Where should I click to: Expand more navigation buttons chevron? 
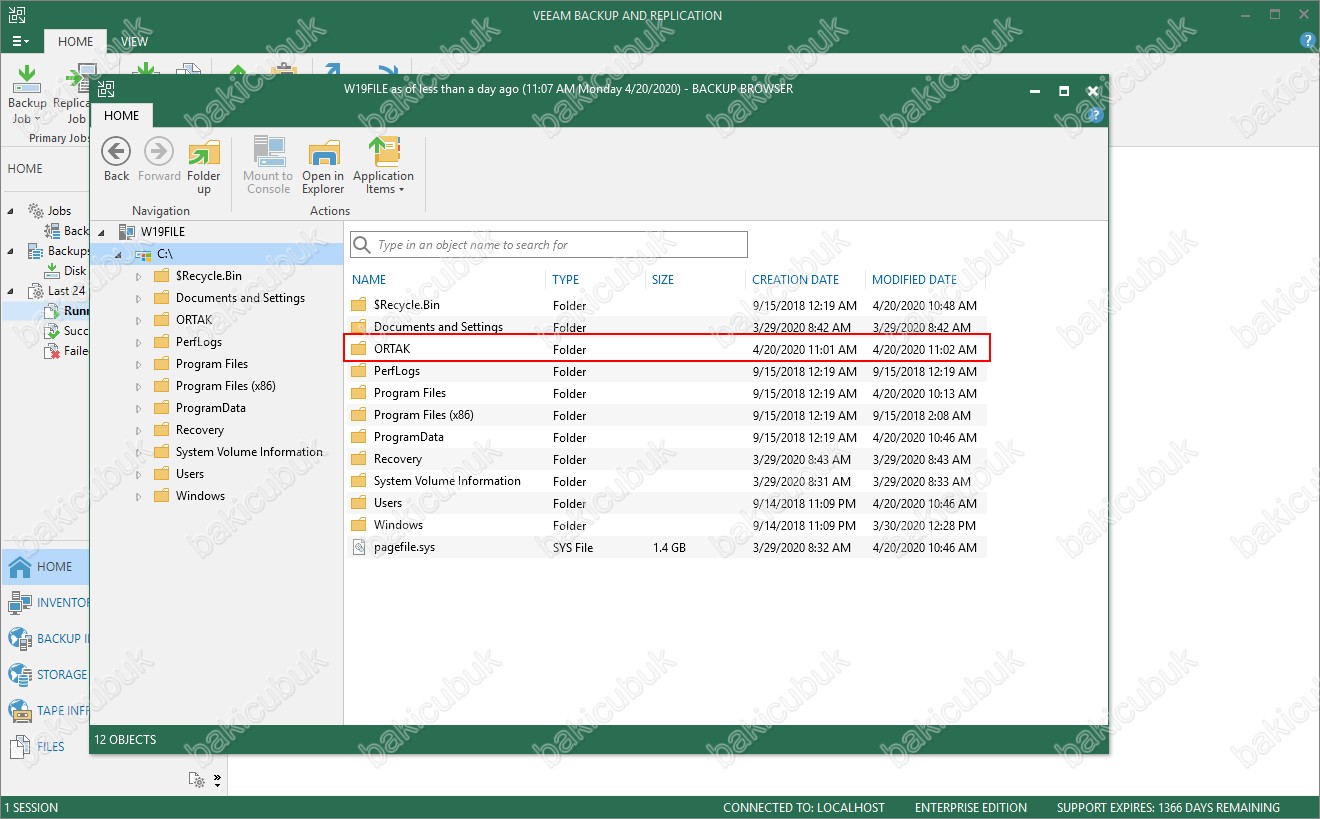[218, 779]
